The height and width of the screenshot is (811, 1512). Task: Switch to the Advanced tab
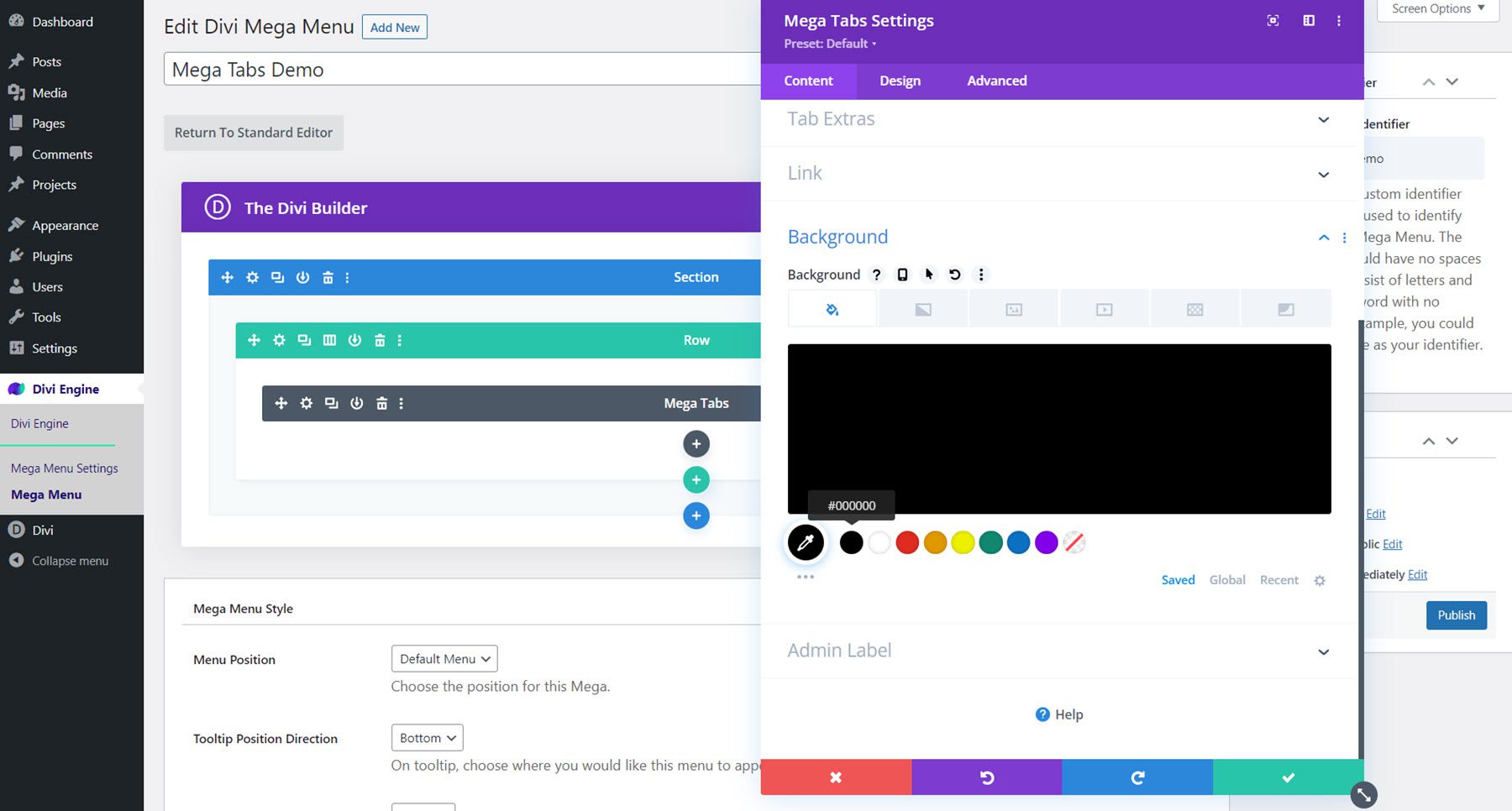(x=997, y=81)
